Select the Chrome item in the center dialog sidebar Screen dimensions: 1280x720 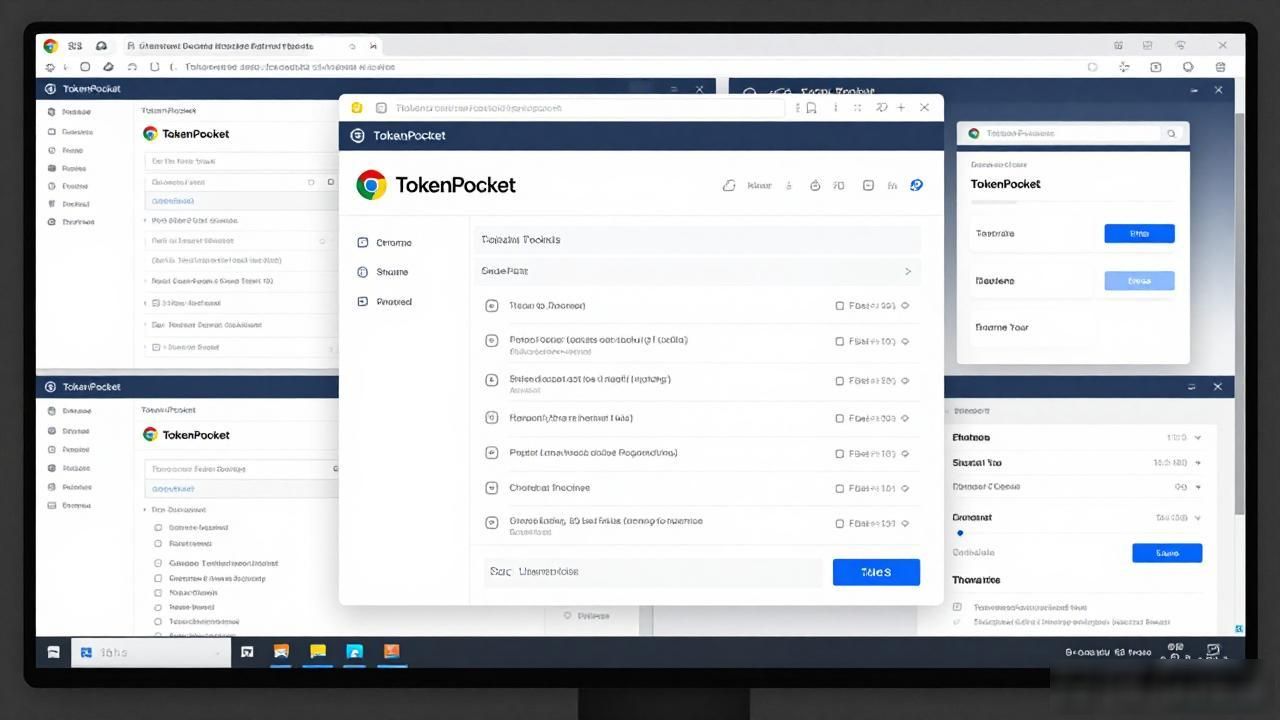tap(385, 243)
